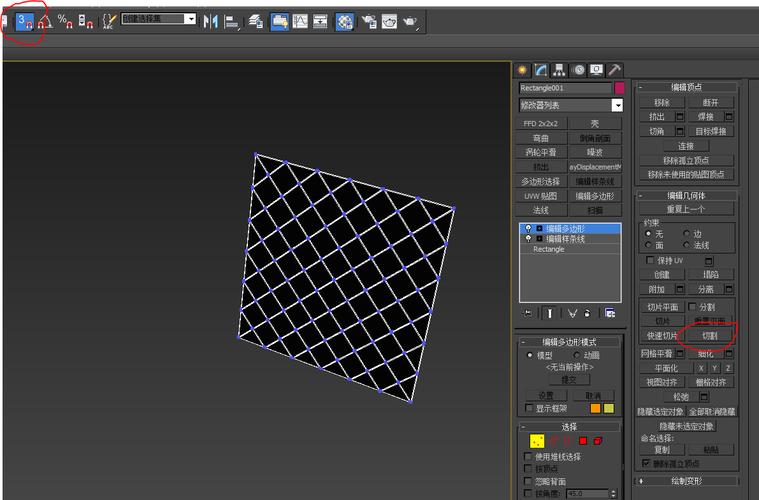Open the Material Editor icon

(344, 20)
